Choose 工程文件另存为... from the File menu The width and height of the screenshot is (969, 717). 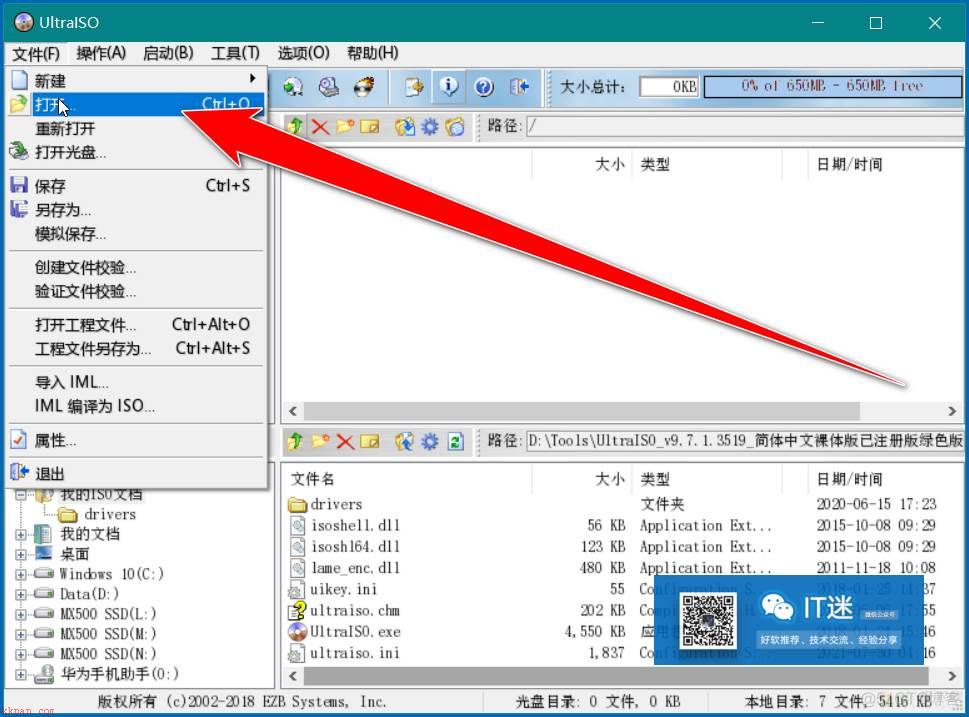tap(137, 349)
